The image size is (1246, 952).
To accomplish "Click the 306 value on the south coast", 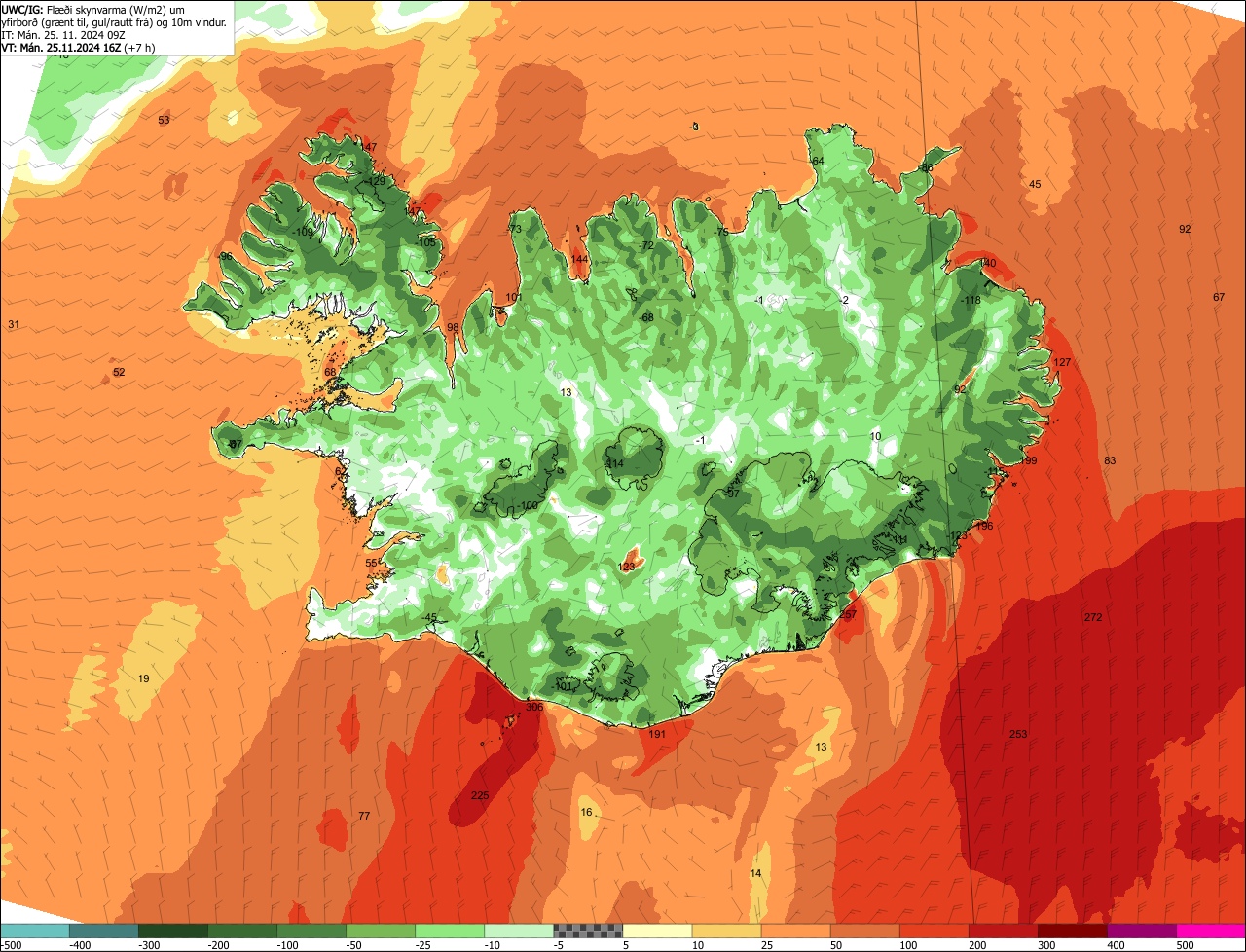I will pos(533,707).
